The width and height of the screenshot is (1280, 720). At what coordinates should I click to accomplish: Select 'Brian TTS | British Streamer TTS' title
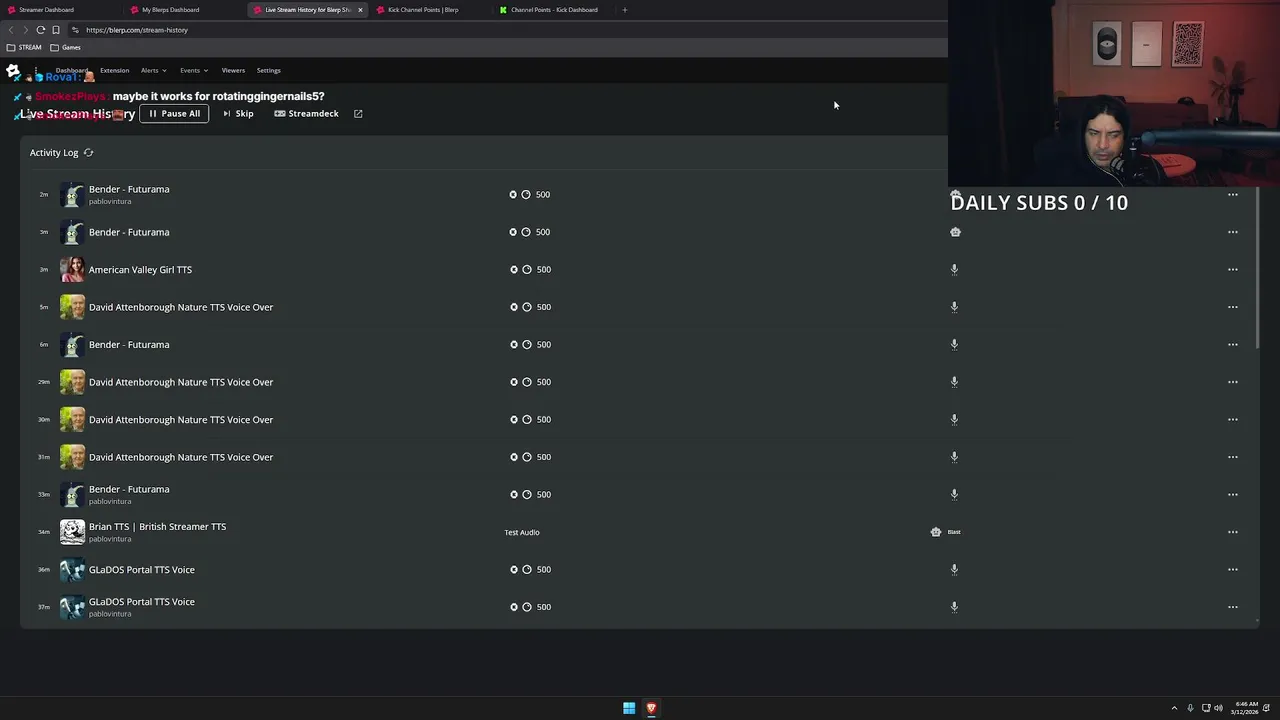coord(157,527)
